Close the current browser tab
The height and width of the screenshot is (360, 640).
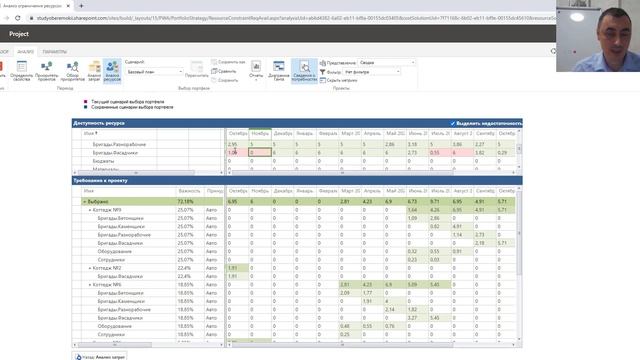coord(68,6)
